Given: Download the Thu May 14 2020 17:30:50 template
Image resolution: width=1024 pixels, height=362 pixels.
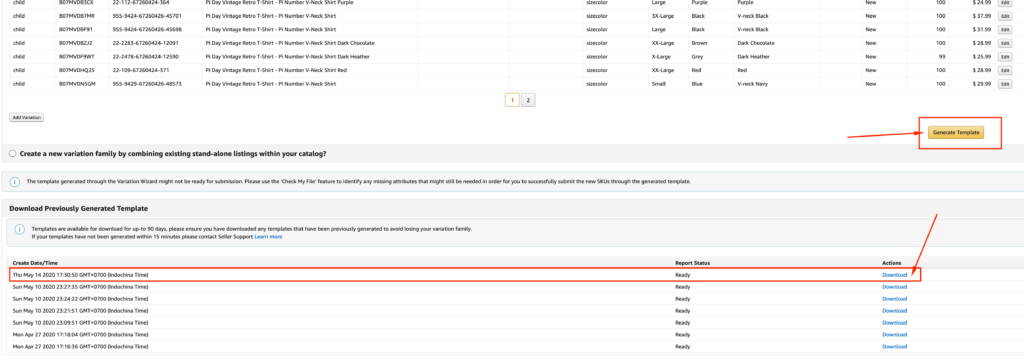Looking at the screenshot, I should [x=894, y=275].
